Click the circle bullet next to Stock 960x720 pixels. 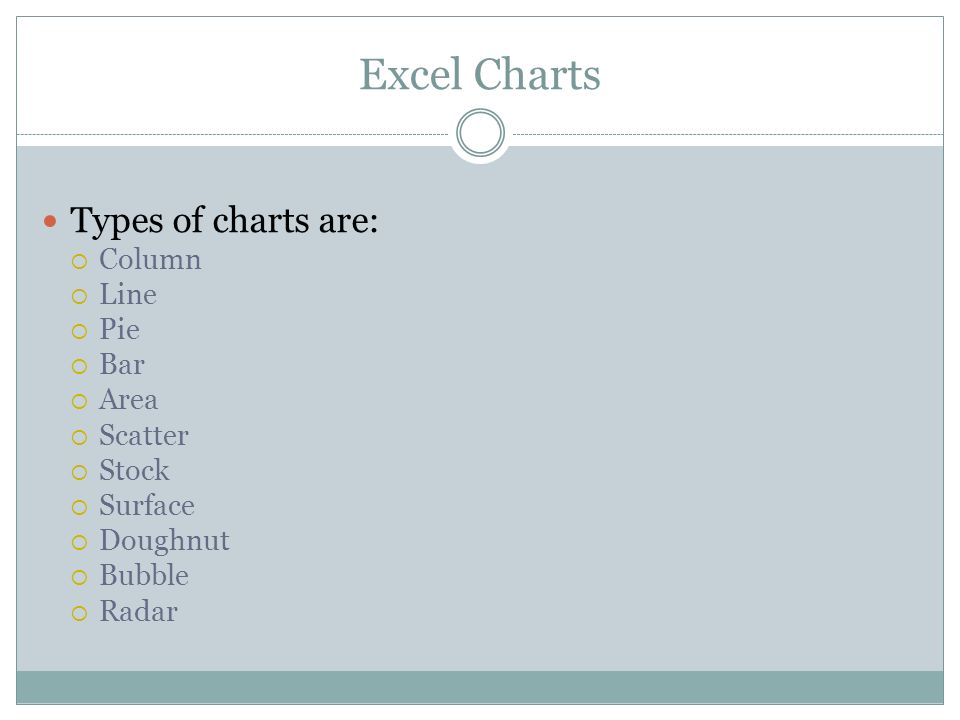(x=80, y=473)
